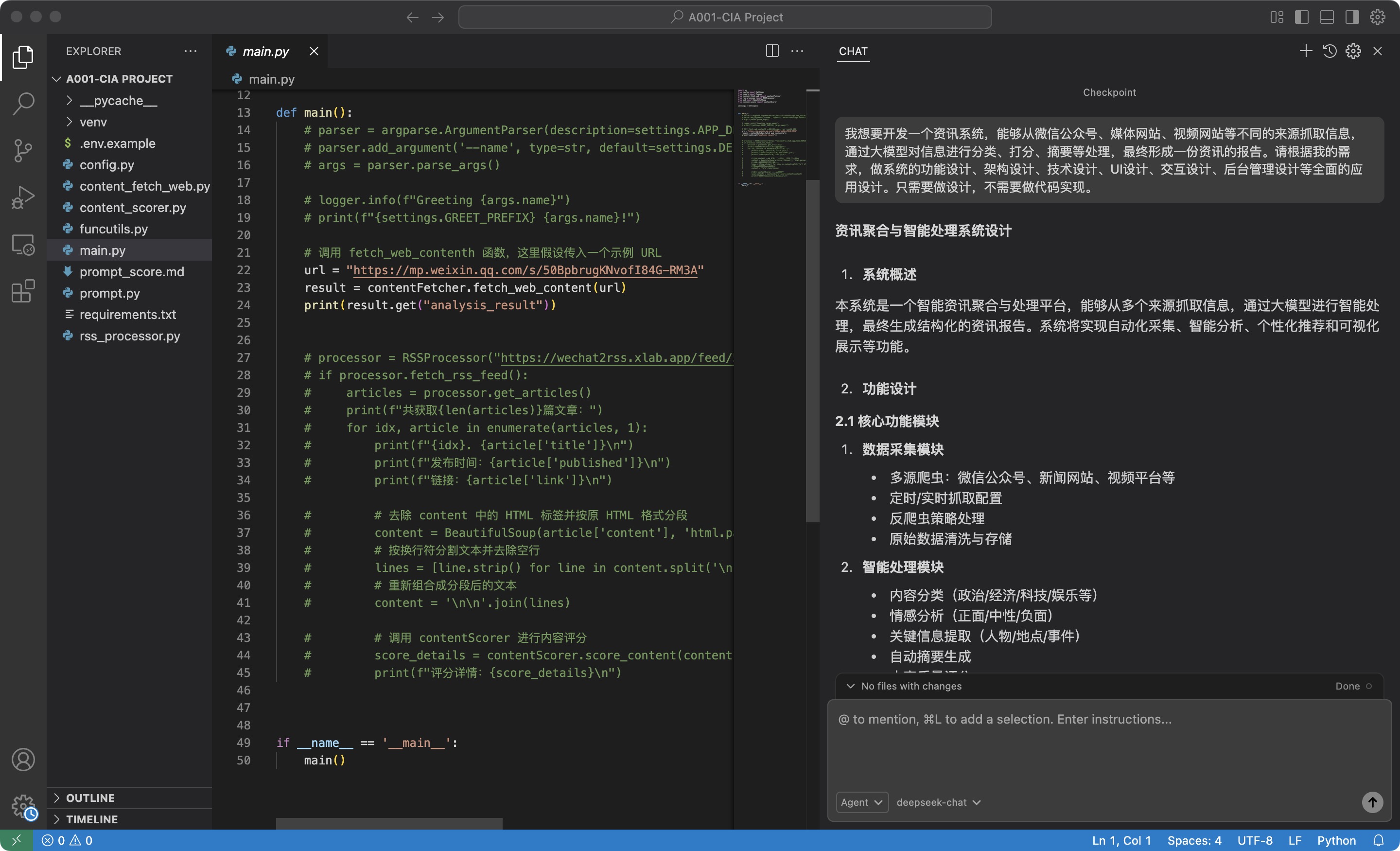Open the Run and Debug view
The width and height of the screenshot is (1400, 851).
tap(23, 198)
